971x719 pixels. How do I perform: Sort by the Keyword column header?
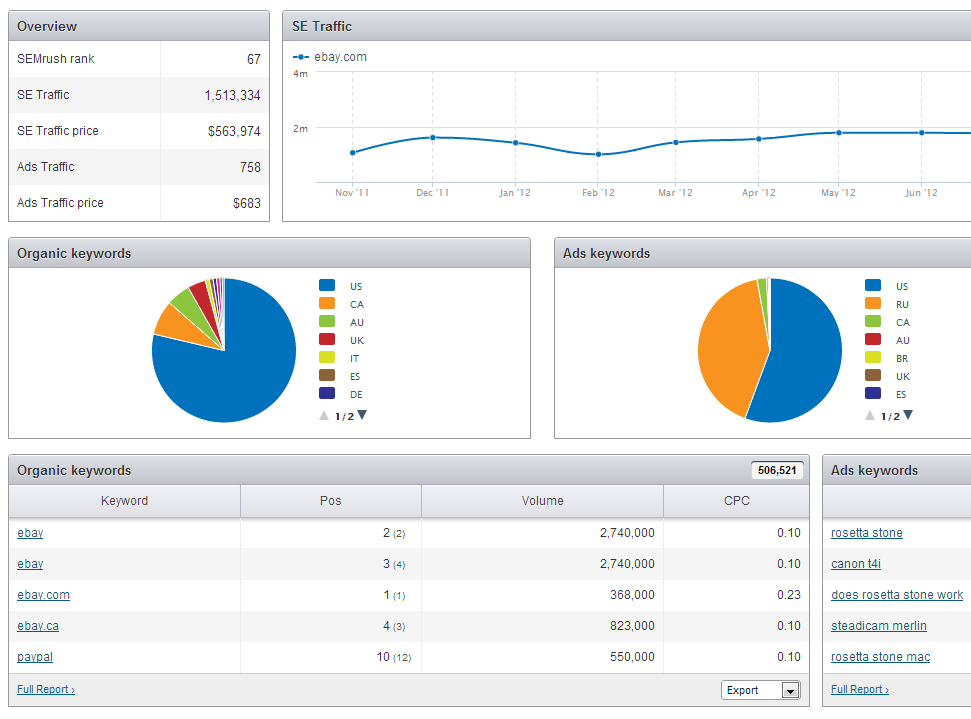[124, 500]
